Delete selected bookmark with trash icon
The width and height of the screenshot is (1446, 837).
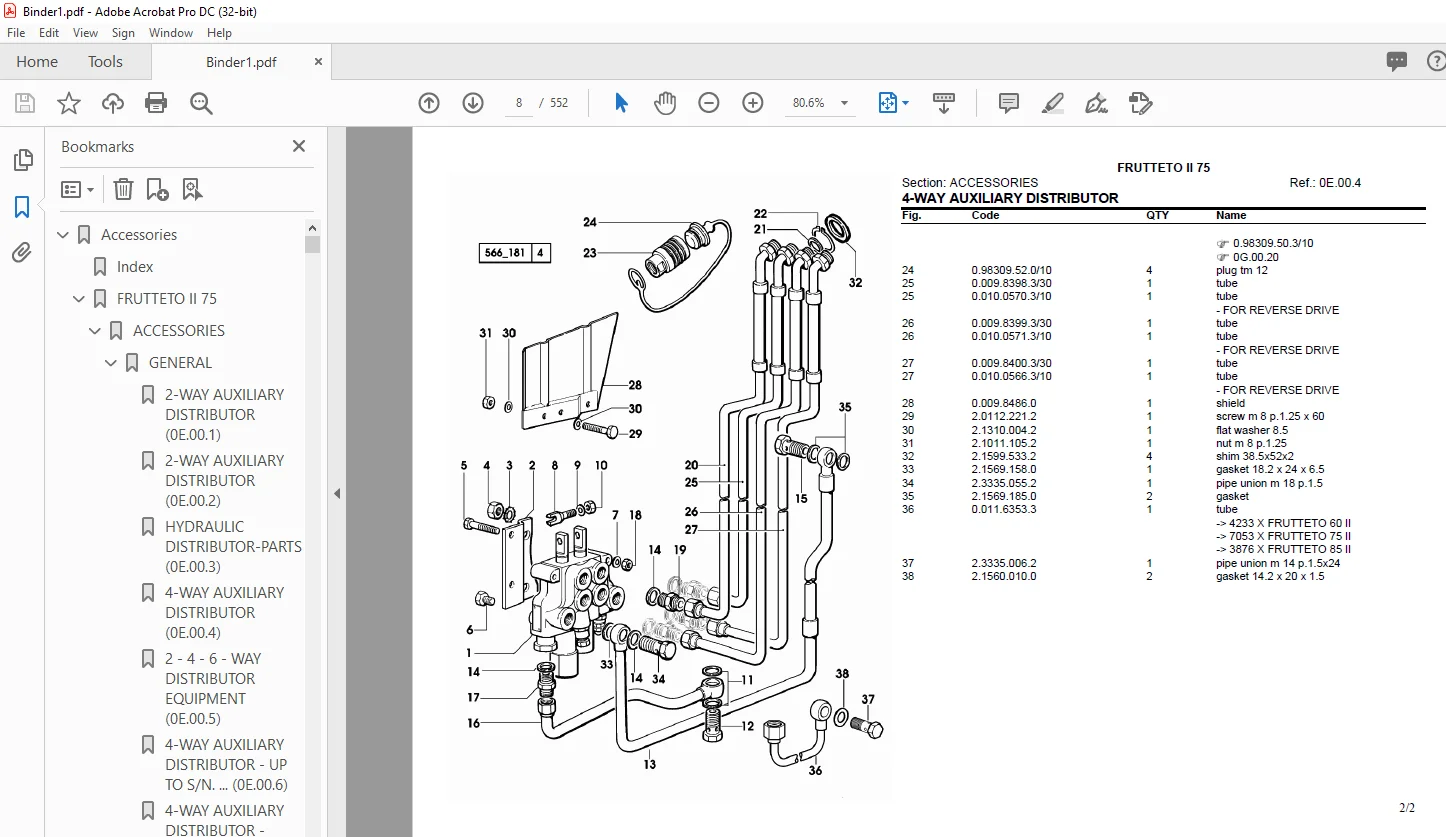click(x=123, y=189)
